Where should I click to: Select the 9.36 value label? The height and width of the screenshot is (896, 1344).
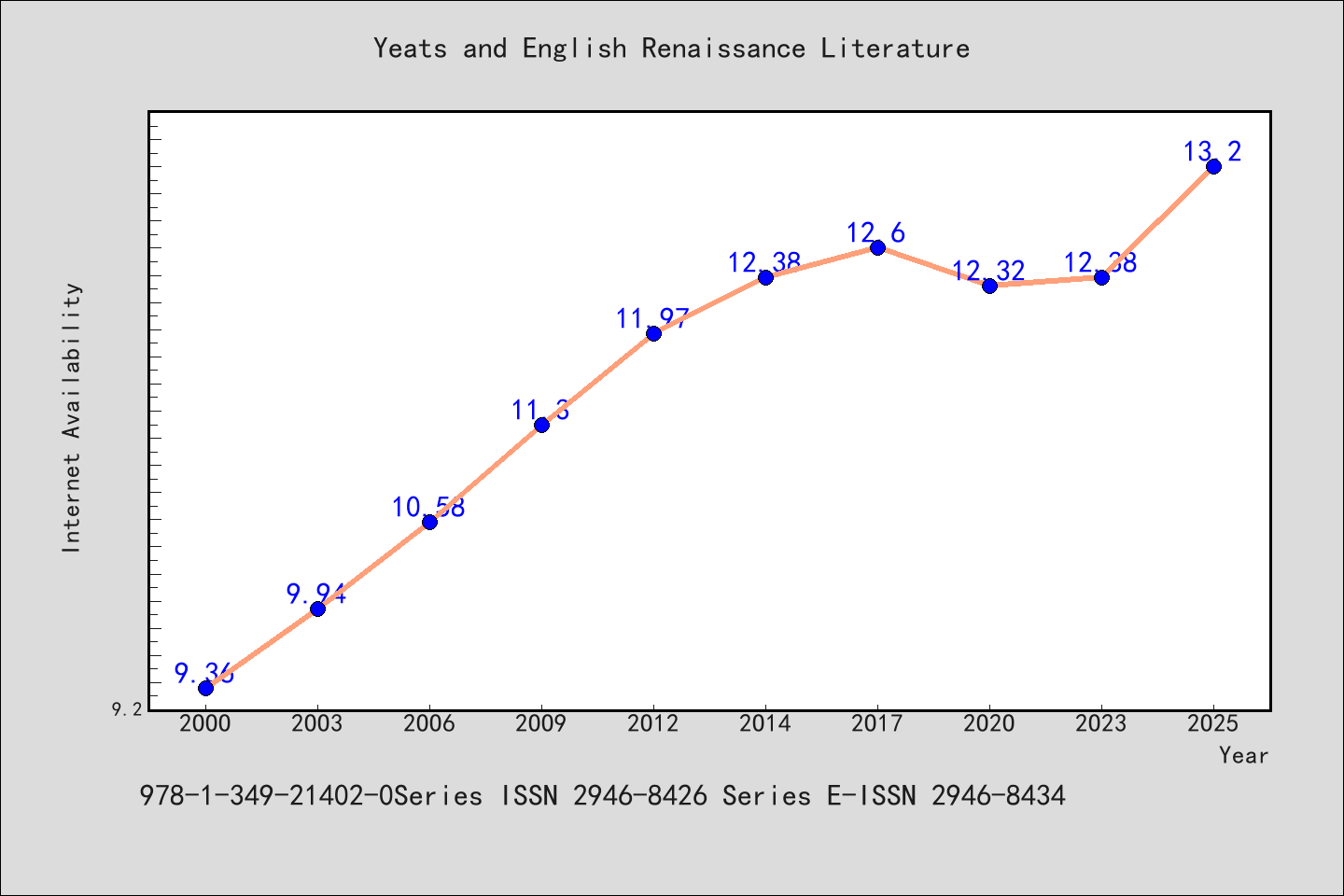[204, 673]
